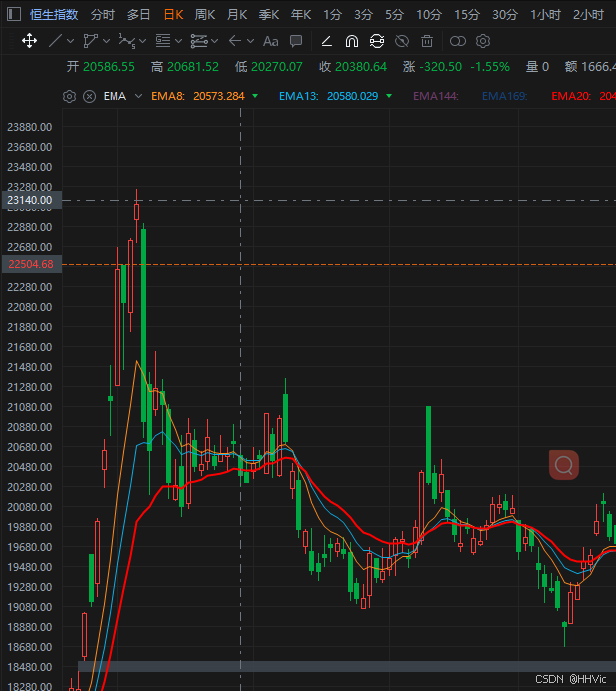Image resolution: width=616 pixels, height=691 pixels.
Task: Open drawing toolbar settings gear
Action: pyautogui.click(x=483, y=41)
